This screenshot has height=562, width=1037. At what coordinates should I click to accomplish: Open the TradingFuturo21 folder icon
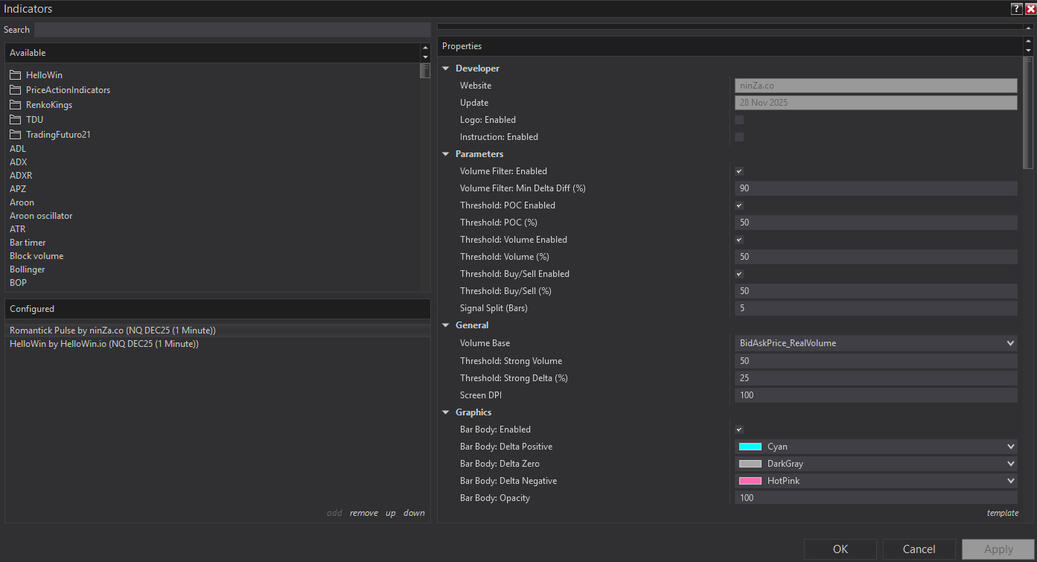[x=15, y=135]
